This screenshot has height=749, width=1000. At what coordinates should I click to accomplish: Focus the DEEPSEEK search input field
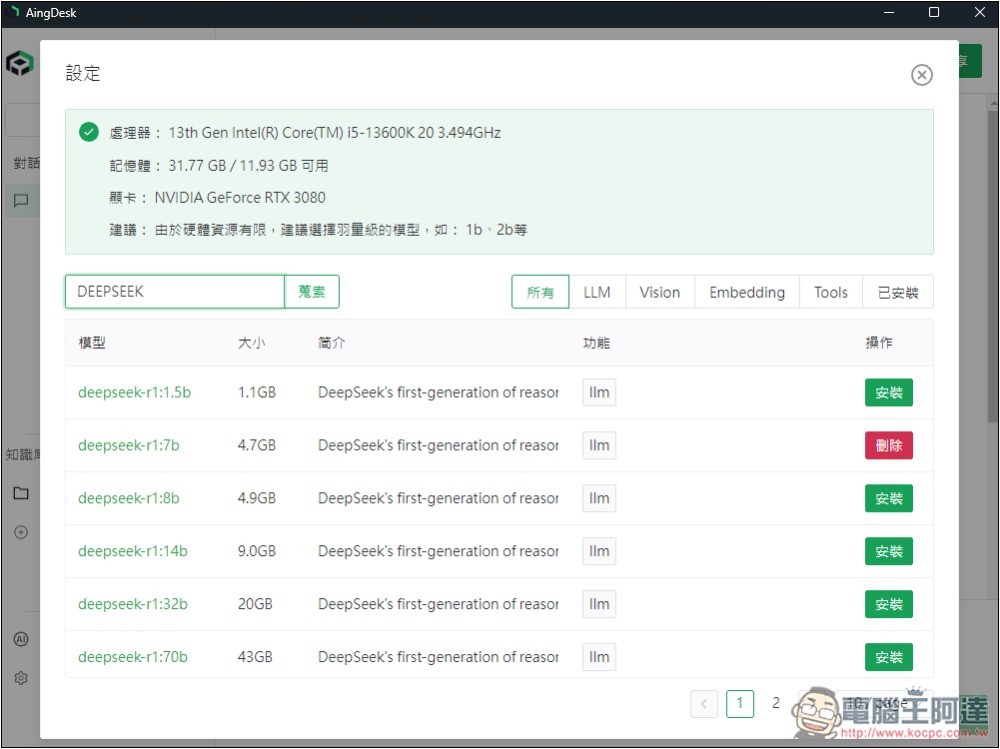pyautogui.click(x=175, y=292)
